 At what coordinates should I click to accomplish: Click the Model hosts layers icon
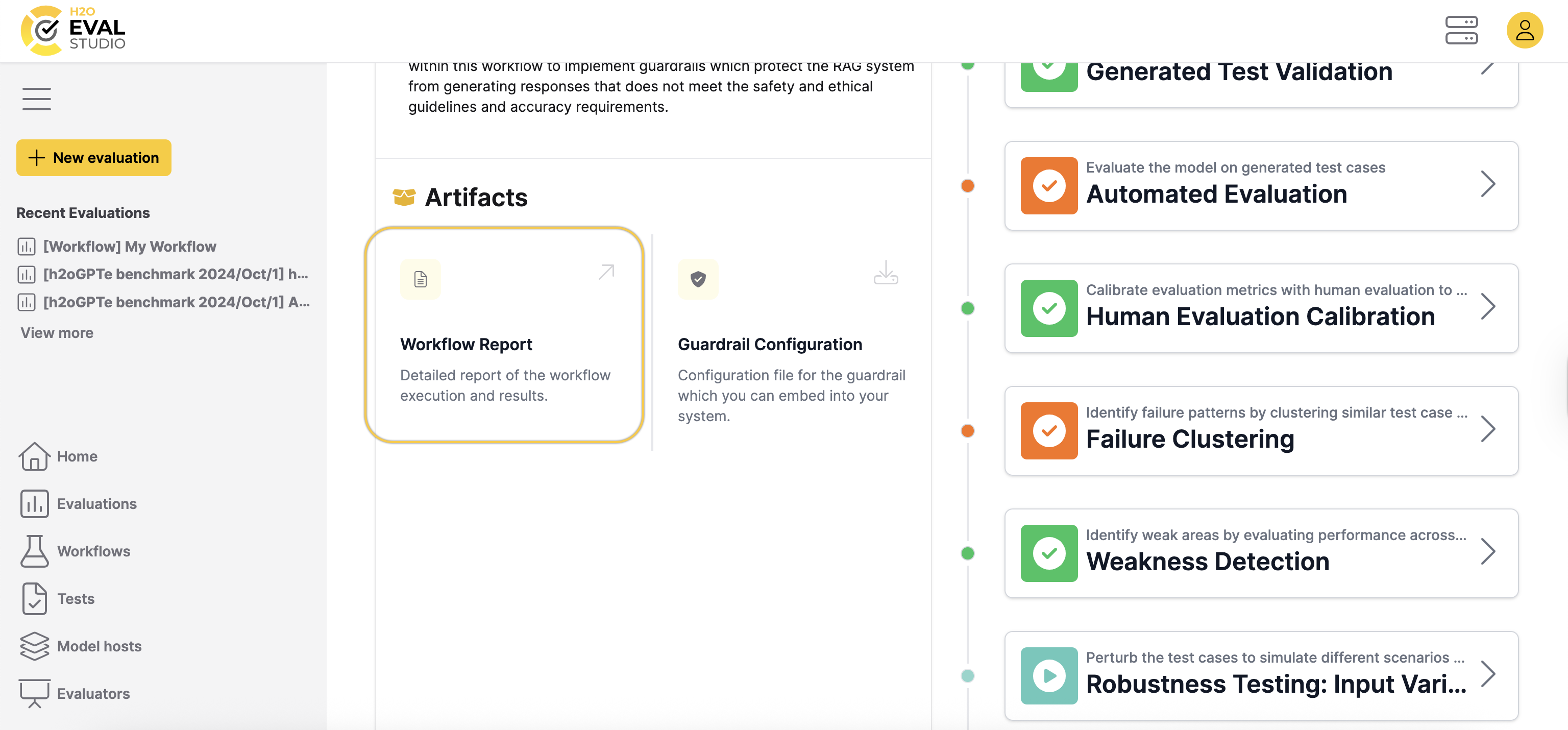(35, 646)
